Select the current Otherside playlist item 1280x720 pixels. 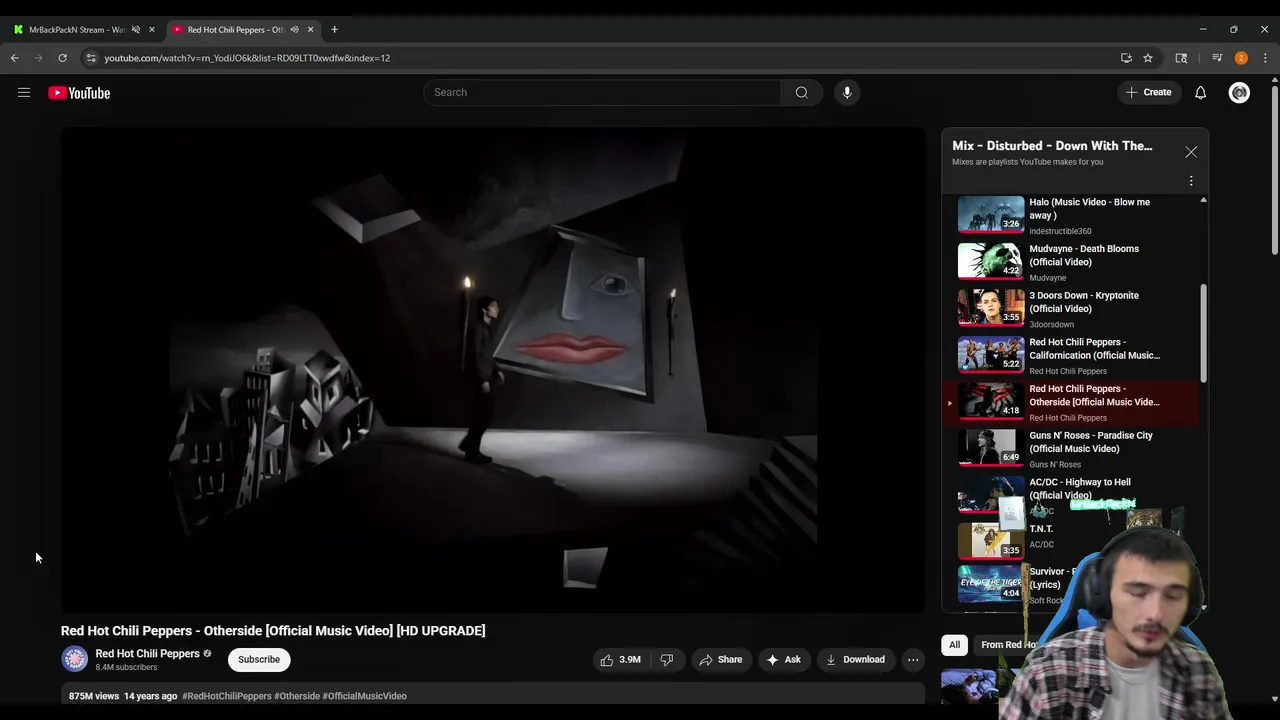point(1070,402)
